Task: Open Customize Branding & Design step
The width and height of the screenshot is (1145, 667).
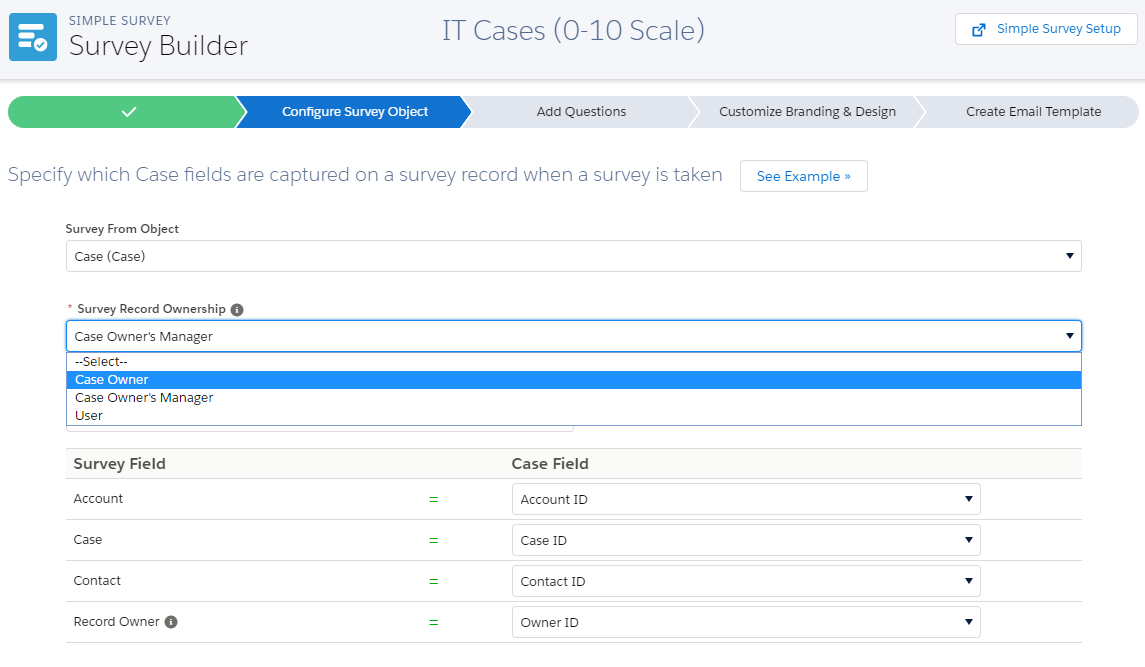Action: pyautogui.click(x=807, y=112)
